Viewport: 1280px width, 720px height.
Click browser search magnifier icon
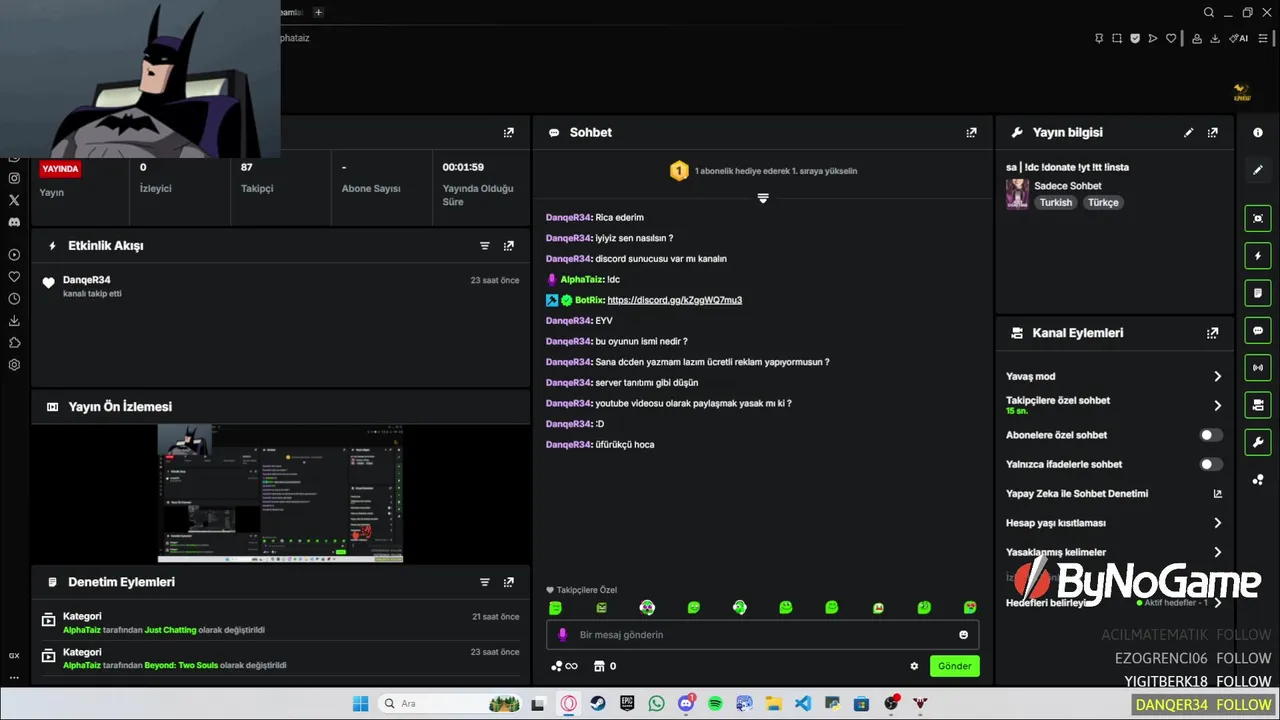[x=1208, y=12]
